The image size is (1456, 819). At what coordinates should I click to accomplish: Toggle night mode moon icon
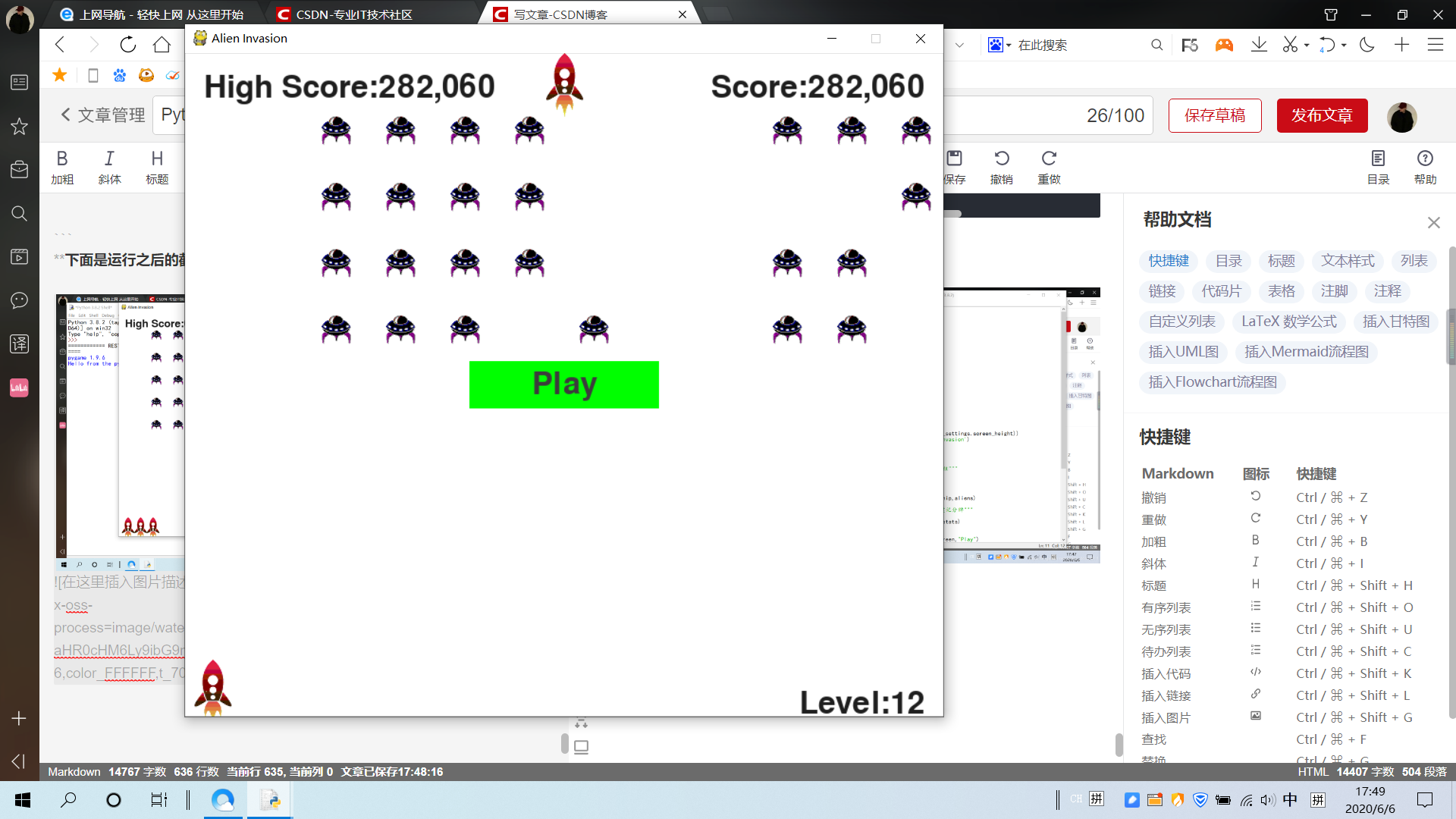click(x=1367, y=45)
